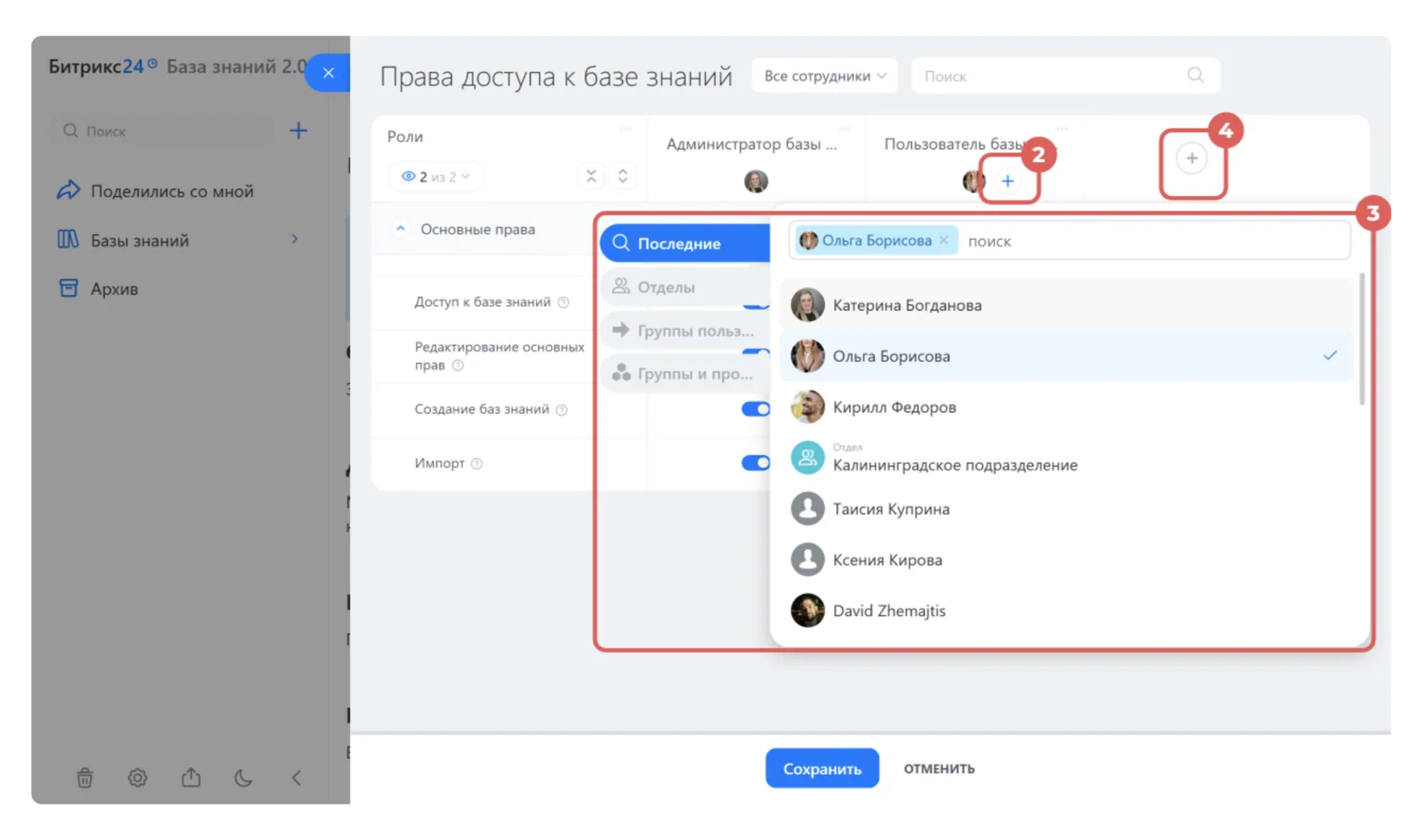Open 'Поделились со мной' section

tap(172, 191)
